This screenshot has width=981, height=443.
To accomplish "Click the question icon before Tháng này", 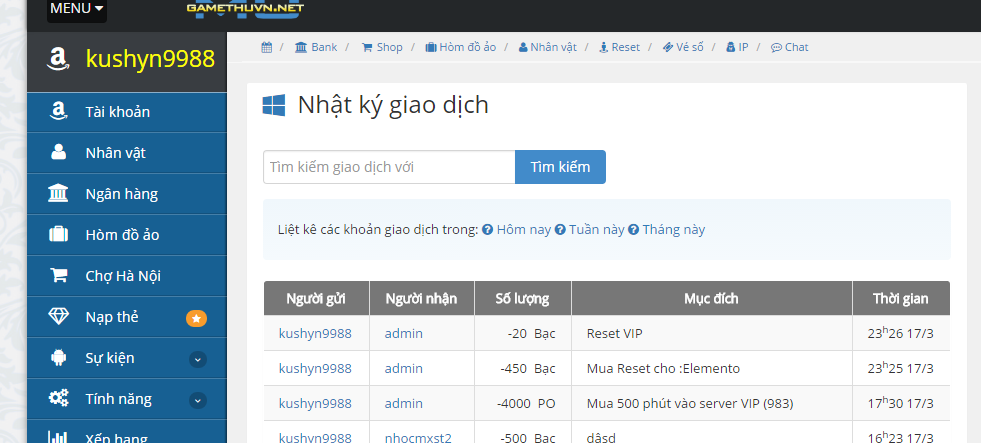I will pos(634,230).
